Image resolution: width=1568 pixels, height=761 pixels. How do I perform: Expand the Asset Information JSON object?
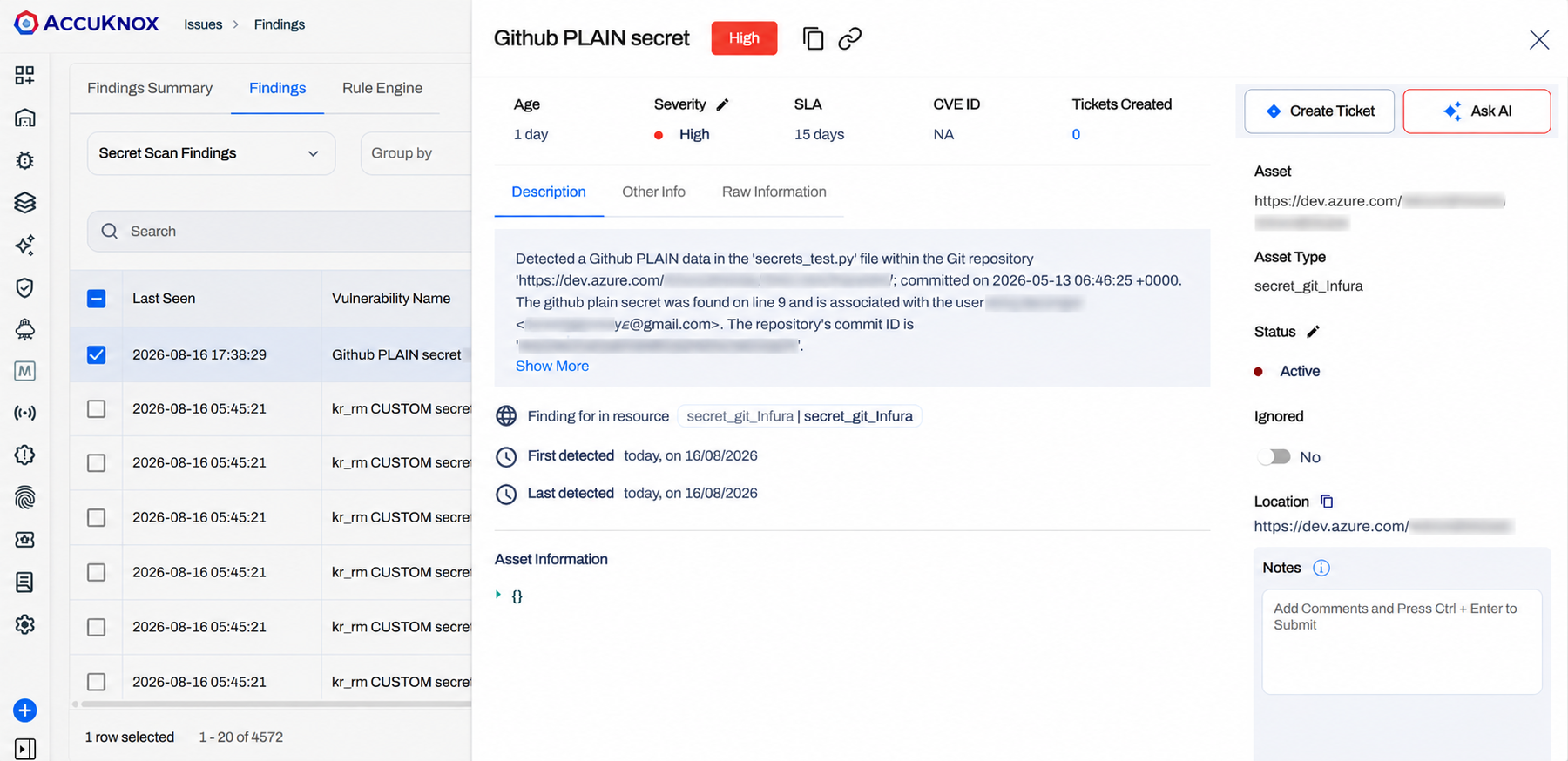[498, 595]
